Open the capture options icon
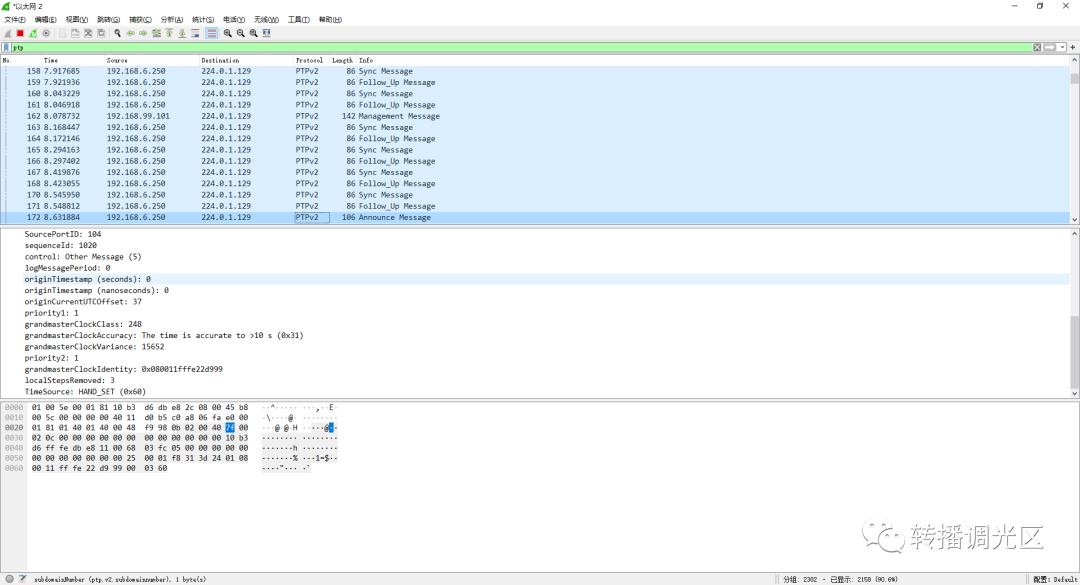 pyautogui.click(x=46, y=33)
